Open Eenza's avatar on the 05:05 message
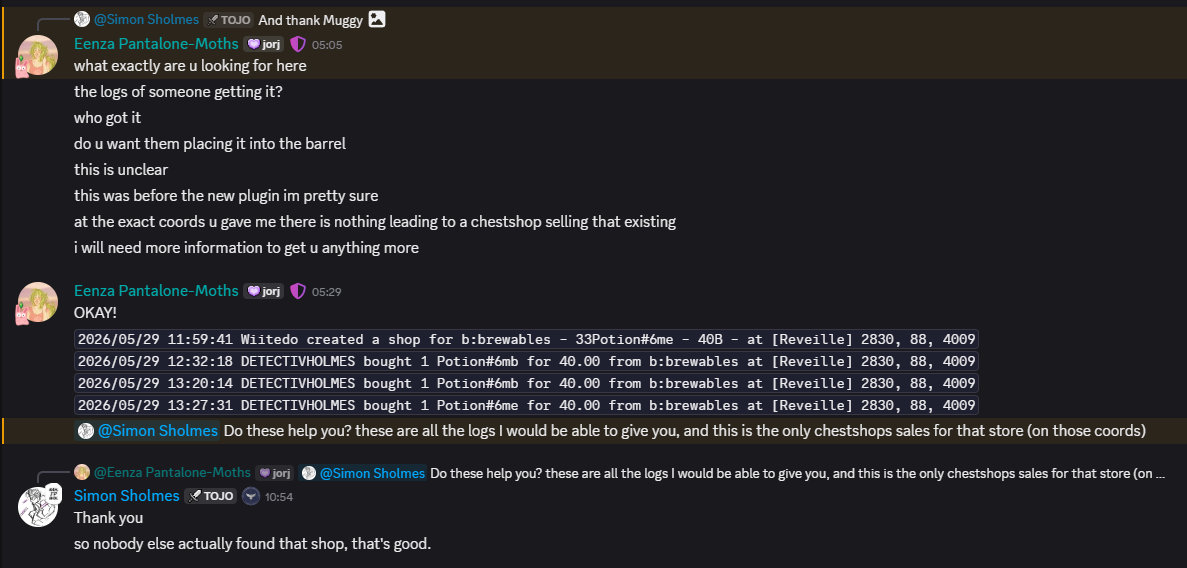The width and height of the screenshot is (1187, 568). [x=37, y=55]
